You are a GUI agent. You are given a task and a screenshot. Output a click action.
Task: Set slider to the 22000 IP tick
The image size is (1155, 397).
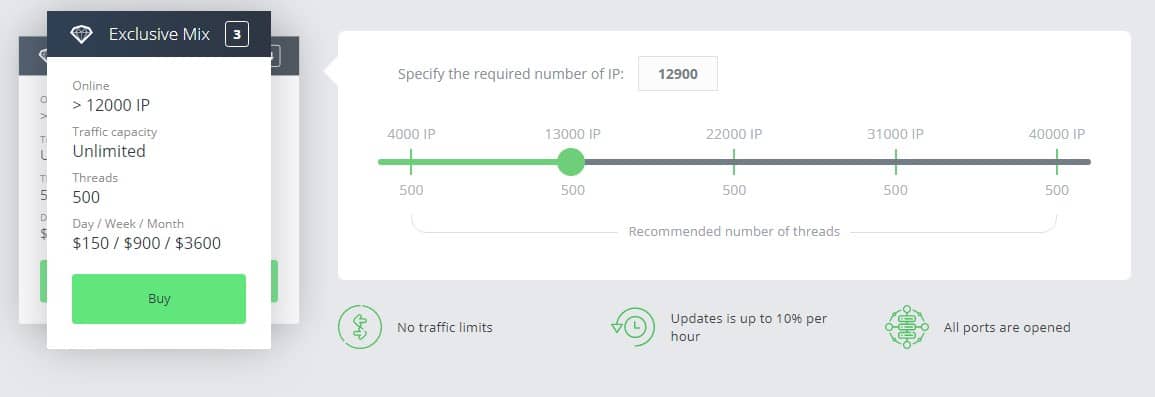pos(734,162)
